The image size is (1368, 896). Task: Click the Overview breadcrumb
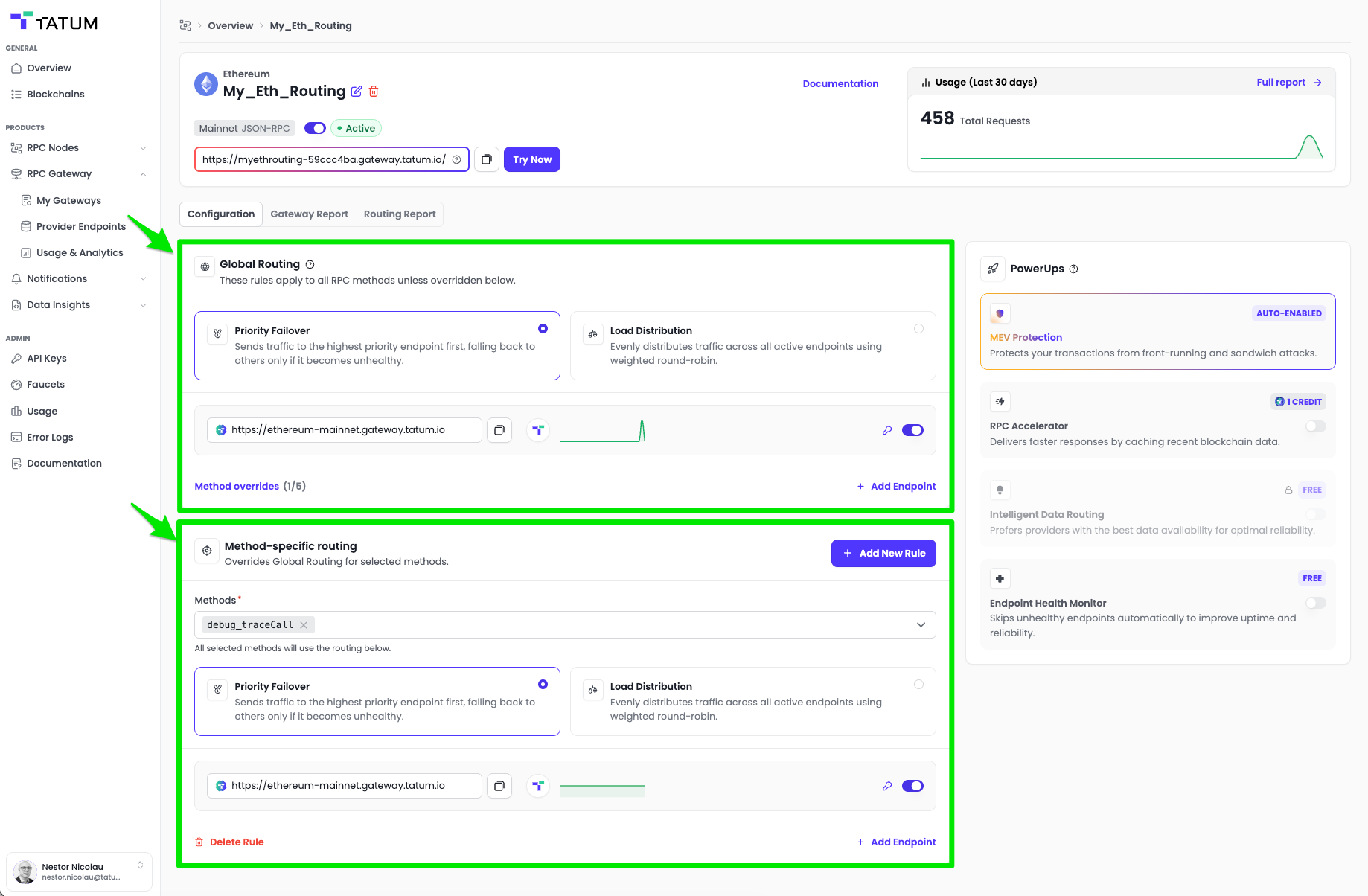[x=231, y=25]
